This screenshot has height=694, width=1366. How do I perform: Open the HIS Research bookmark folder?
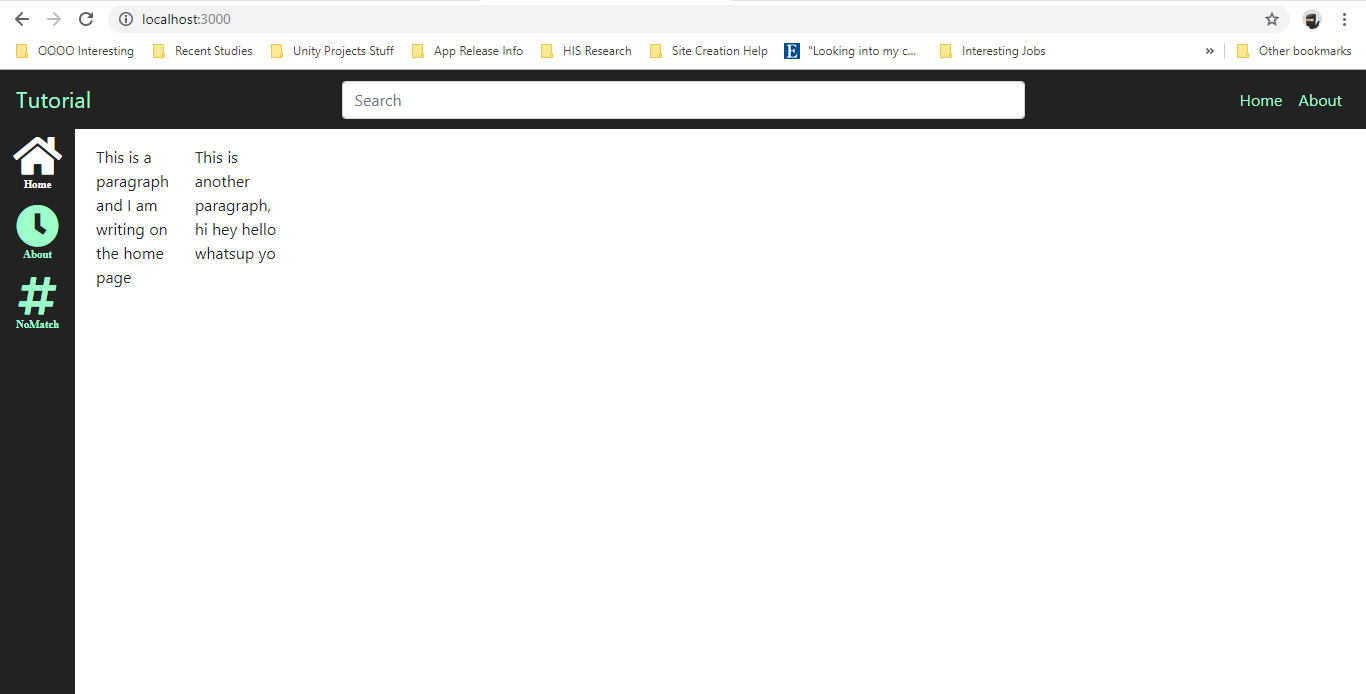click(x=586, y=51)
